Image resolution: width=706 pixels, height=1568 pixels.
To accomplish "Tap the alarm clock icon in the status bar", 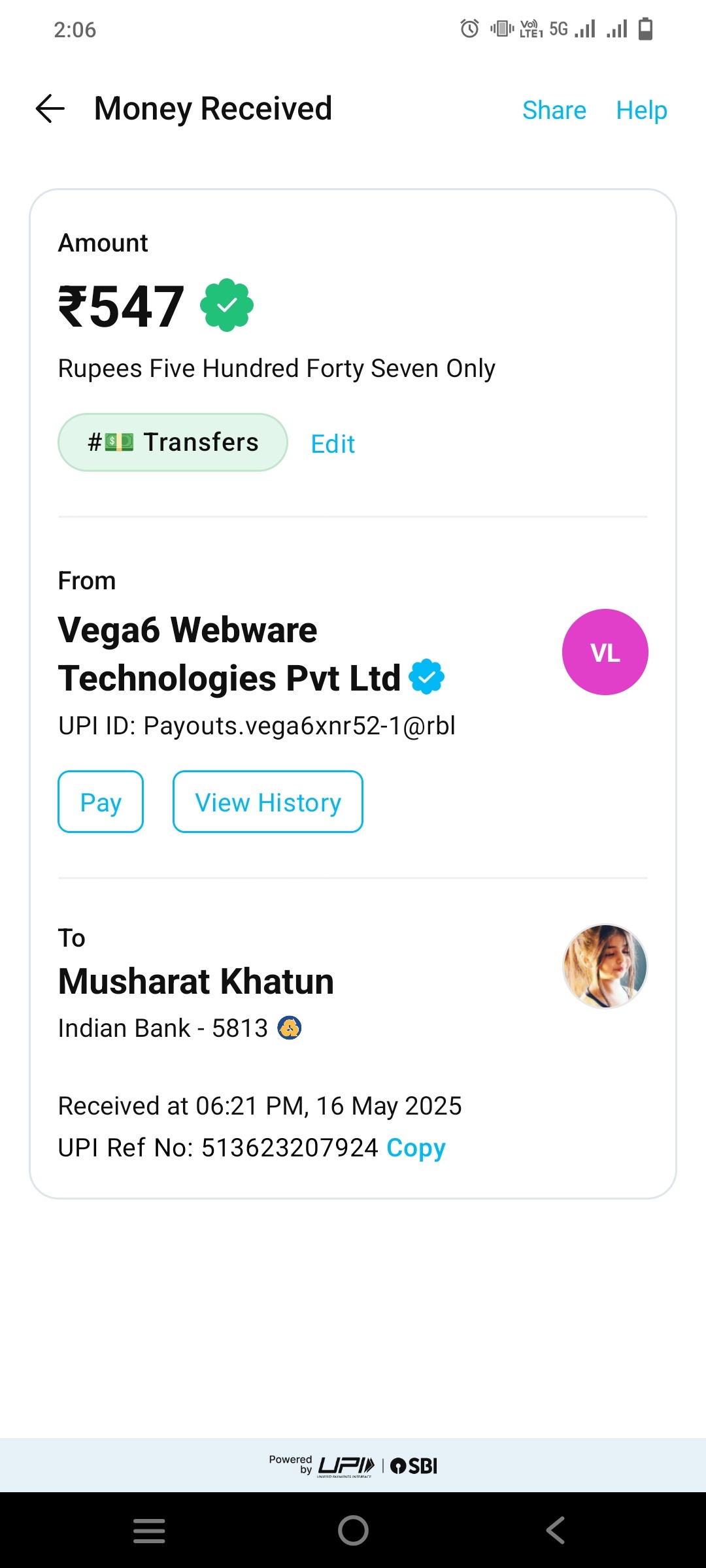I will (x=469, y=29).
